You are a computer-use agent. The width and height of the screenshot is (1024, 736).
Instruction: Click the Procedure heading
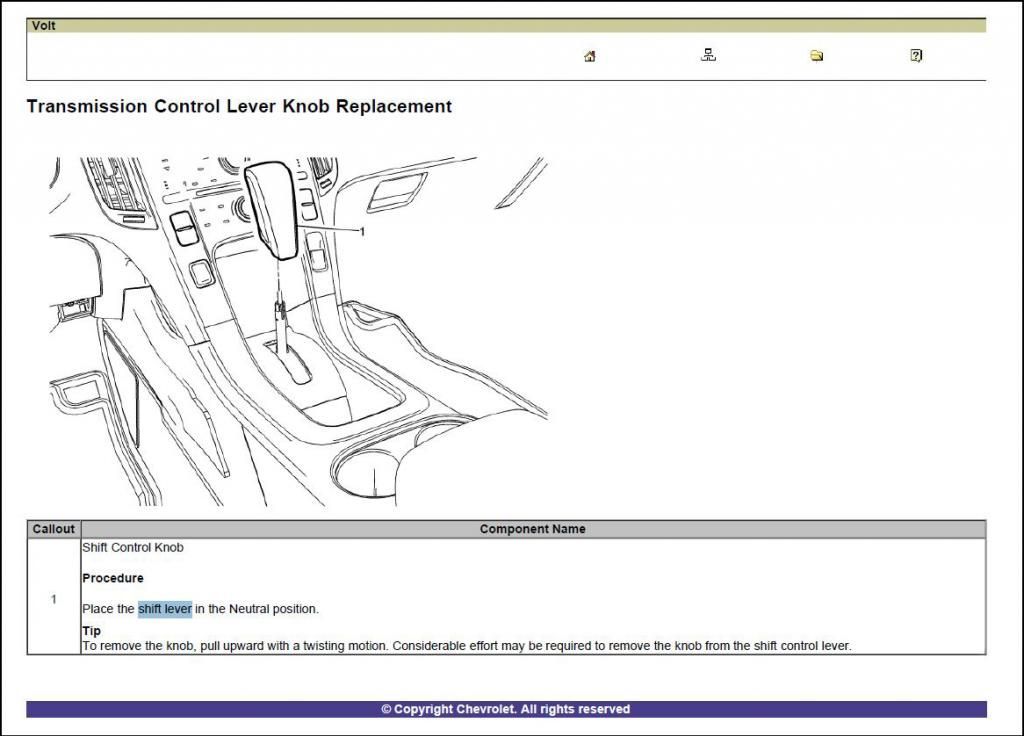[112, 578]
